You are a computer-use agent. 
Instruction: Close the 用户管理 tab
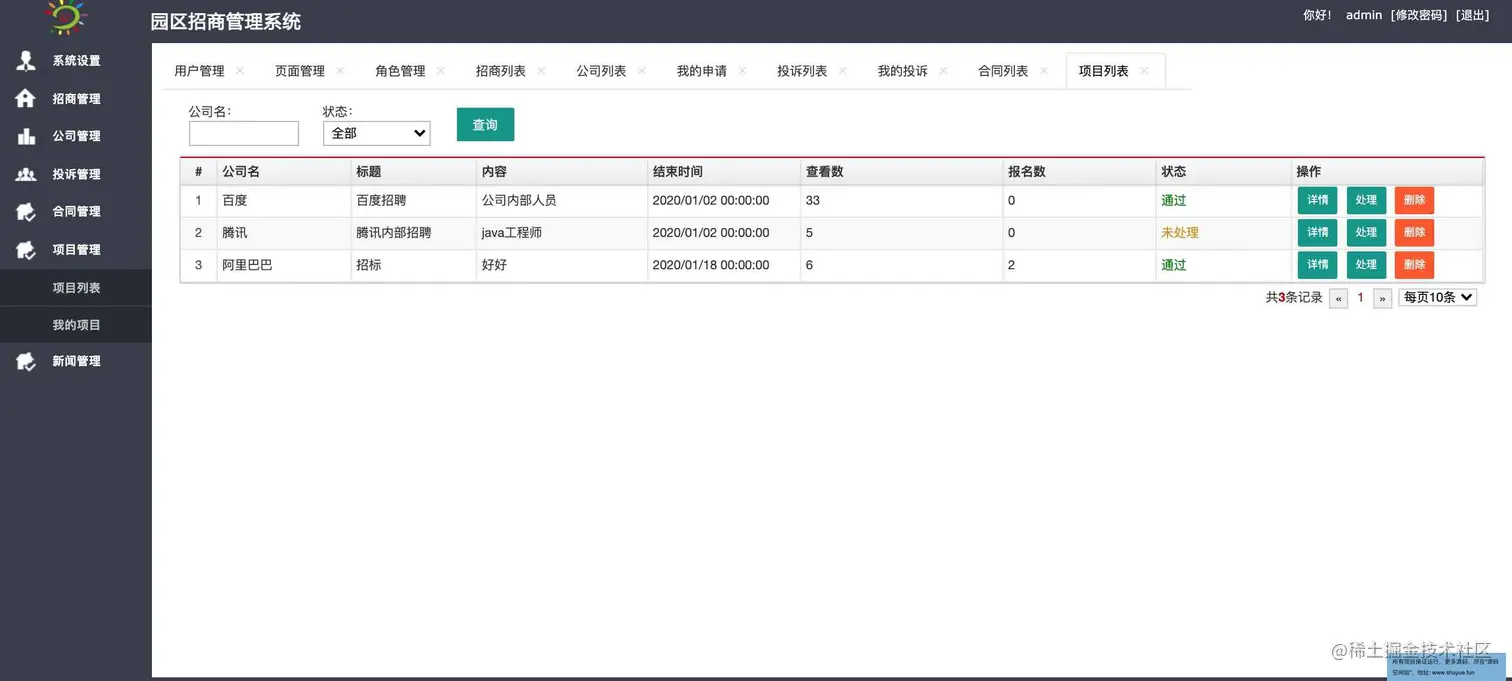tap(240, 71)
